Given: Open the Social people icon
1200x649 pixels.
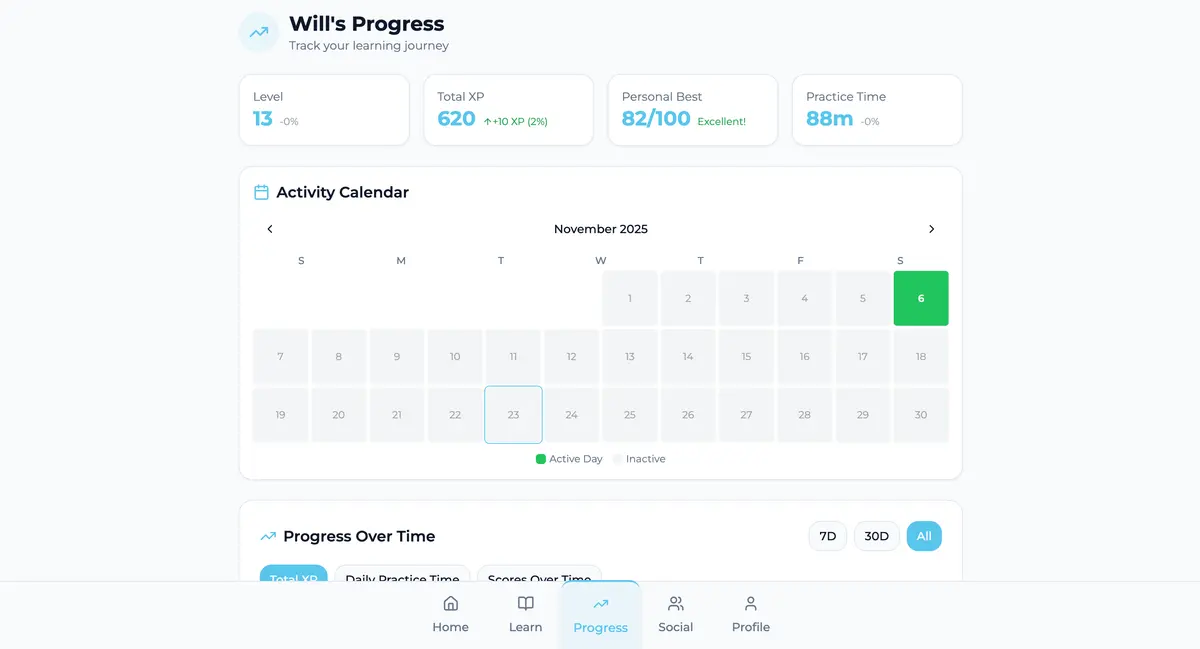Looking at the screenshot, I should tap(676, 604).
